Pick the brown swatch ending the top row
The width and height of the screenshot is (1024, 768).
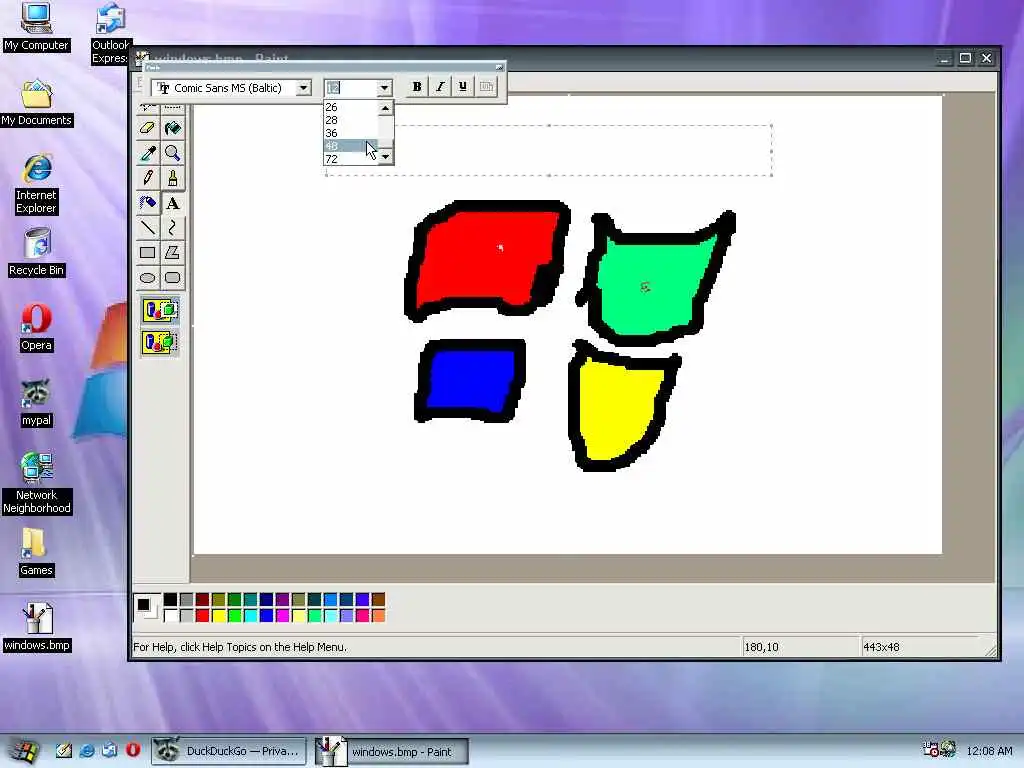point(379,600)
